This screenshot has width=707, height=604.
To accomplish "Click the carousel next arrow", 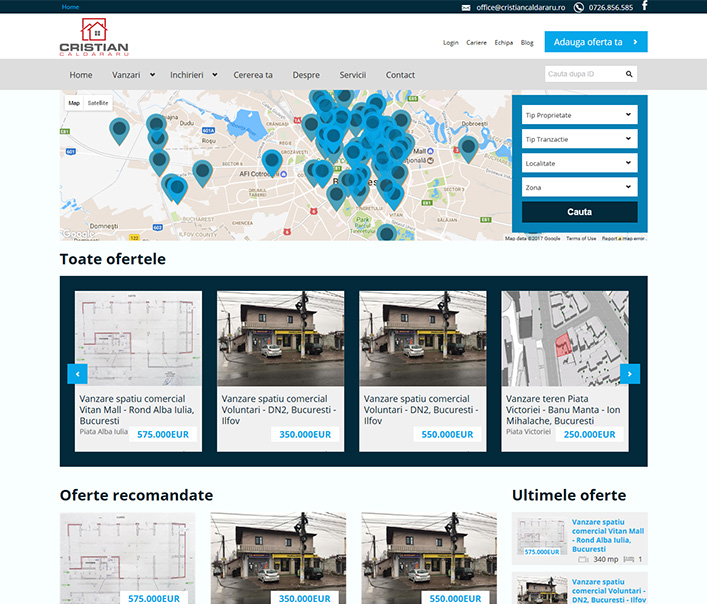I will click(630, 374).
